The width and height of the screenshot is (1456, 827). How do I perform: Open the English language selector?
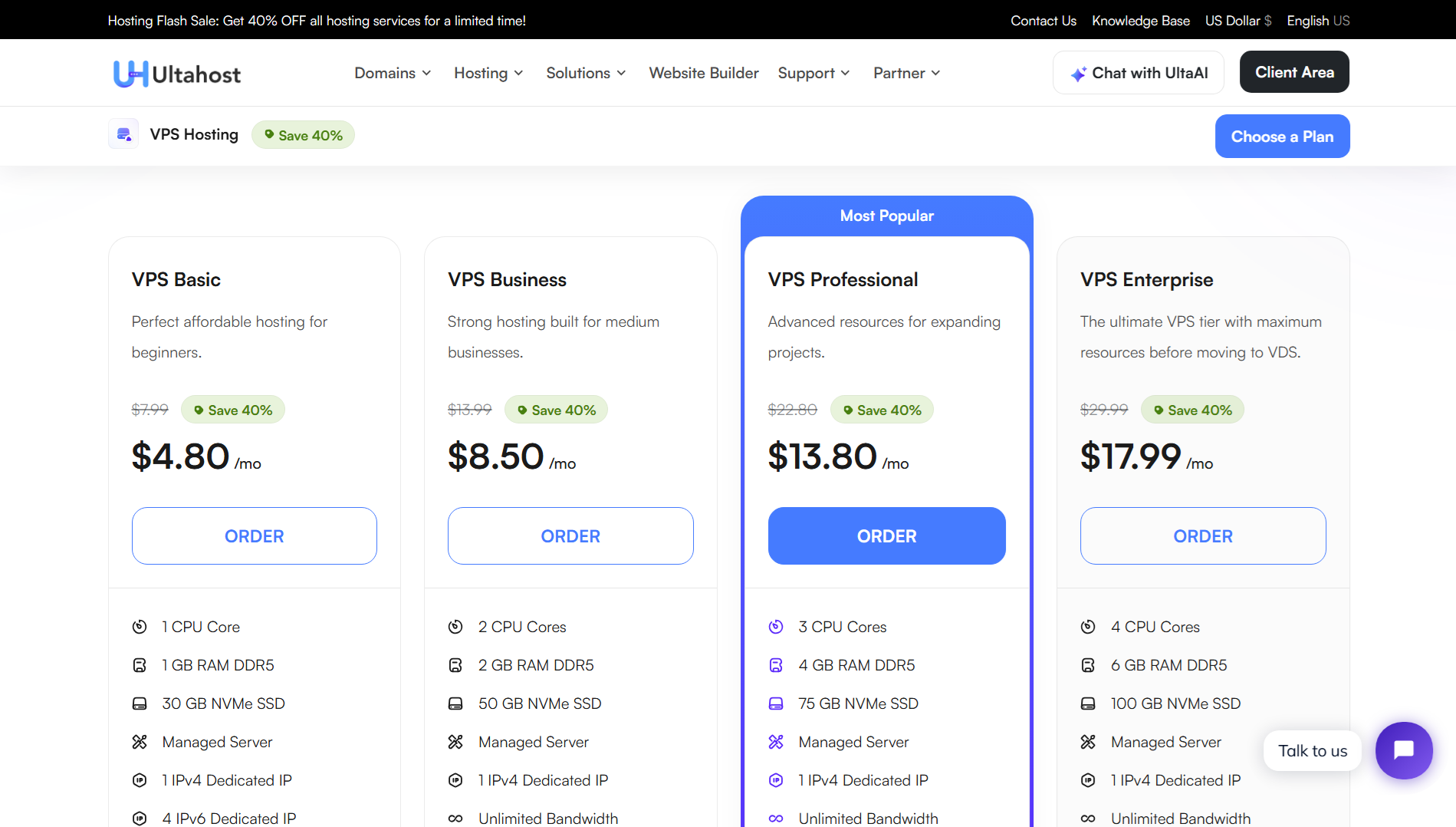(1318, 21)
